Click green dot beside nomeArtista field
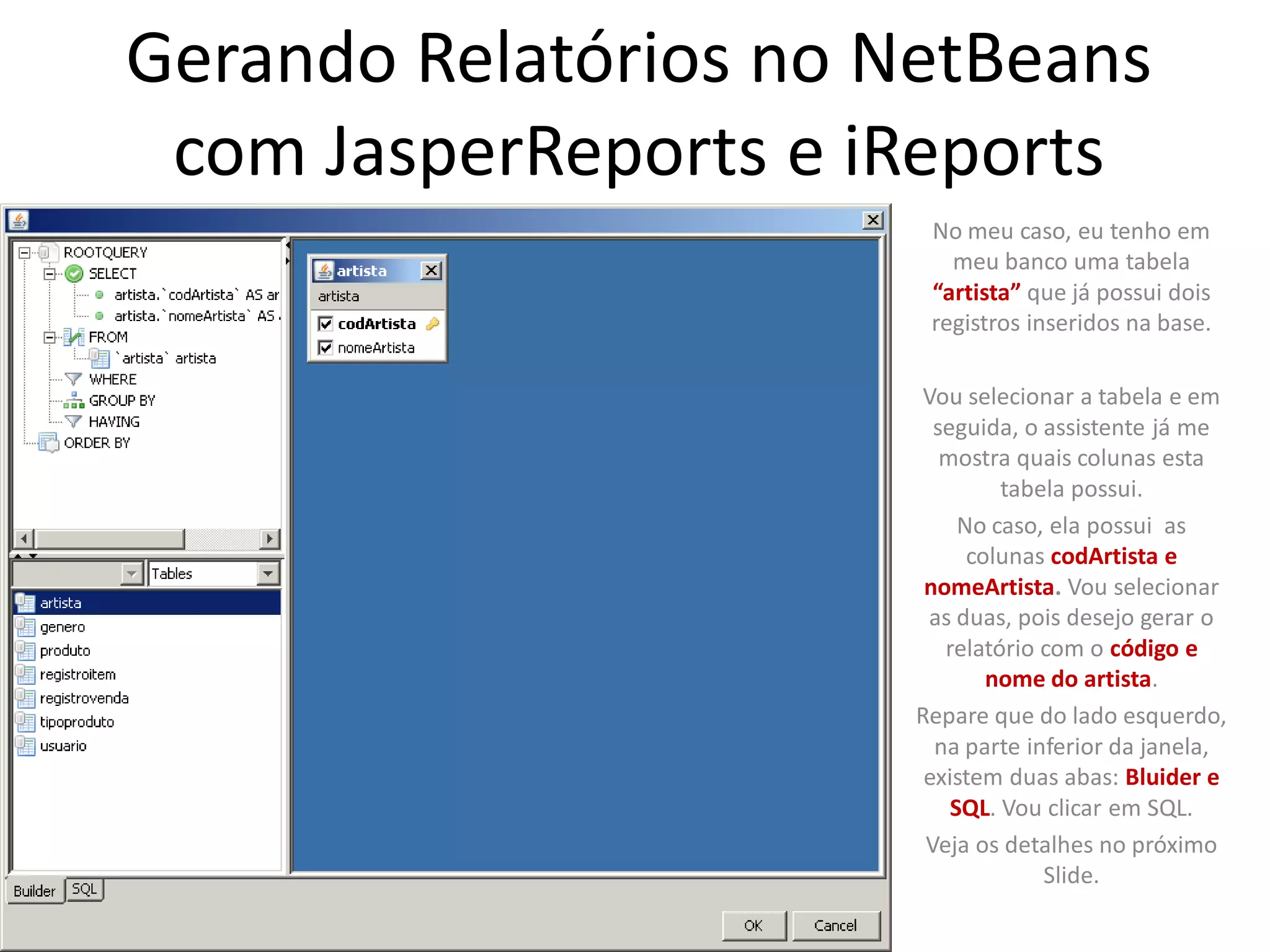 tap(99, 316)
